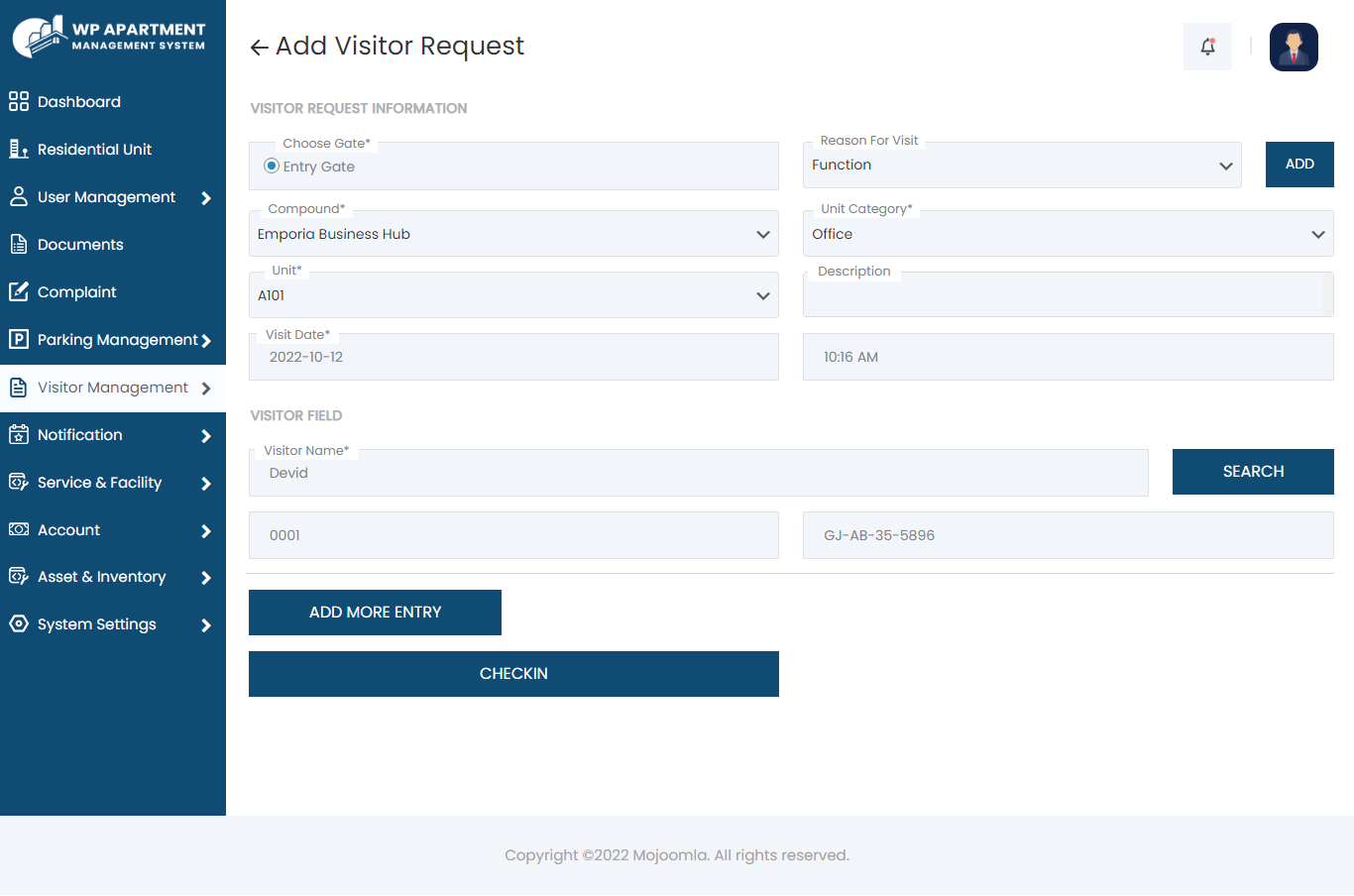Expand the User Management submenu chevron
This screenshot has height=896, width=1354.
tap(206, 198)
